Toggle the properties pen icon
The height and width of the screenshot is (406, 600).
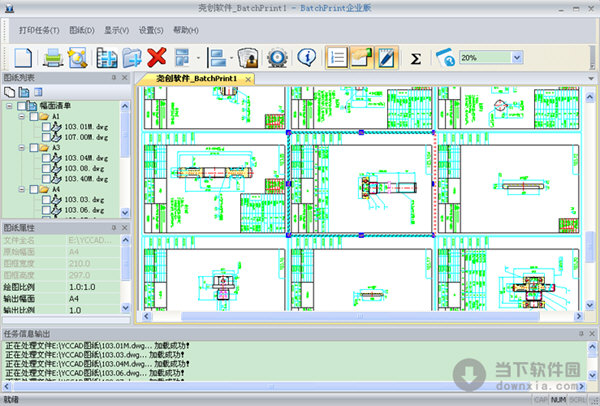[386, 57]
